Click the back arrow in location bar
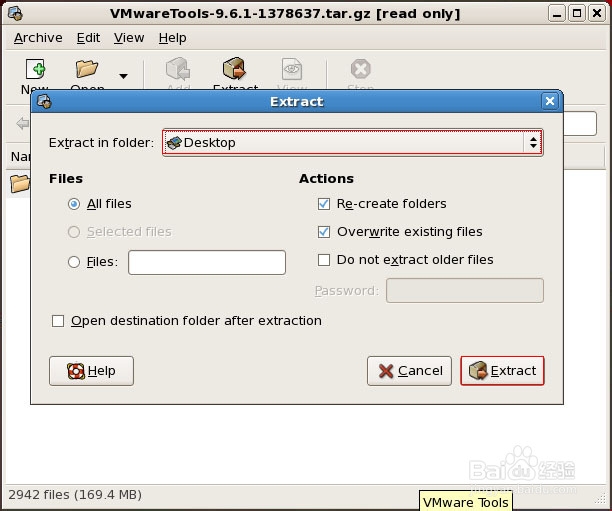This screenshot has height=511, width=612. (23, 124)
